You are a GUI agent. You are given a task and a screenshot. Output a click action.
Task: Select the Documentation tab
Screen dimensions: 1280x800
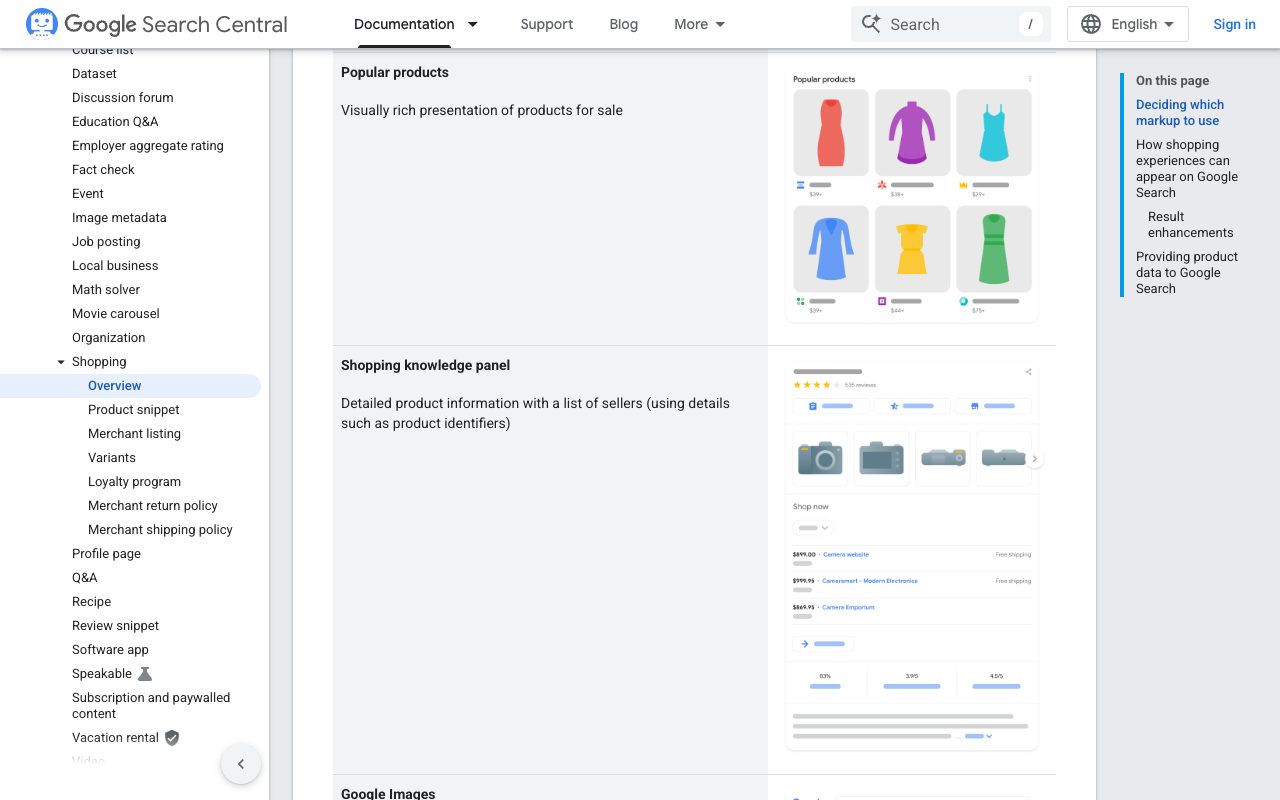pos(404,24)
